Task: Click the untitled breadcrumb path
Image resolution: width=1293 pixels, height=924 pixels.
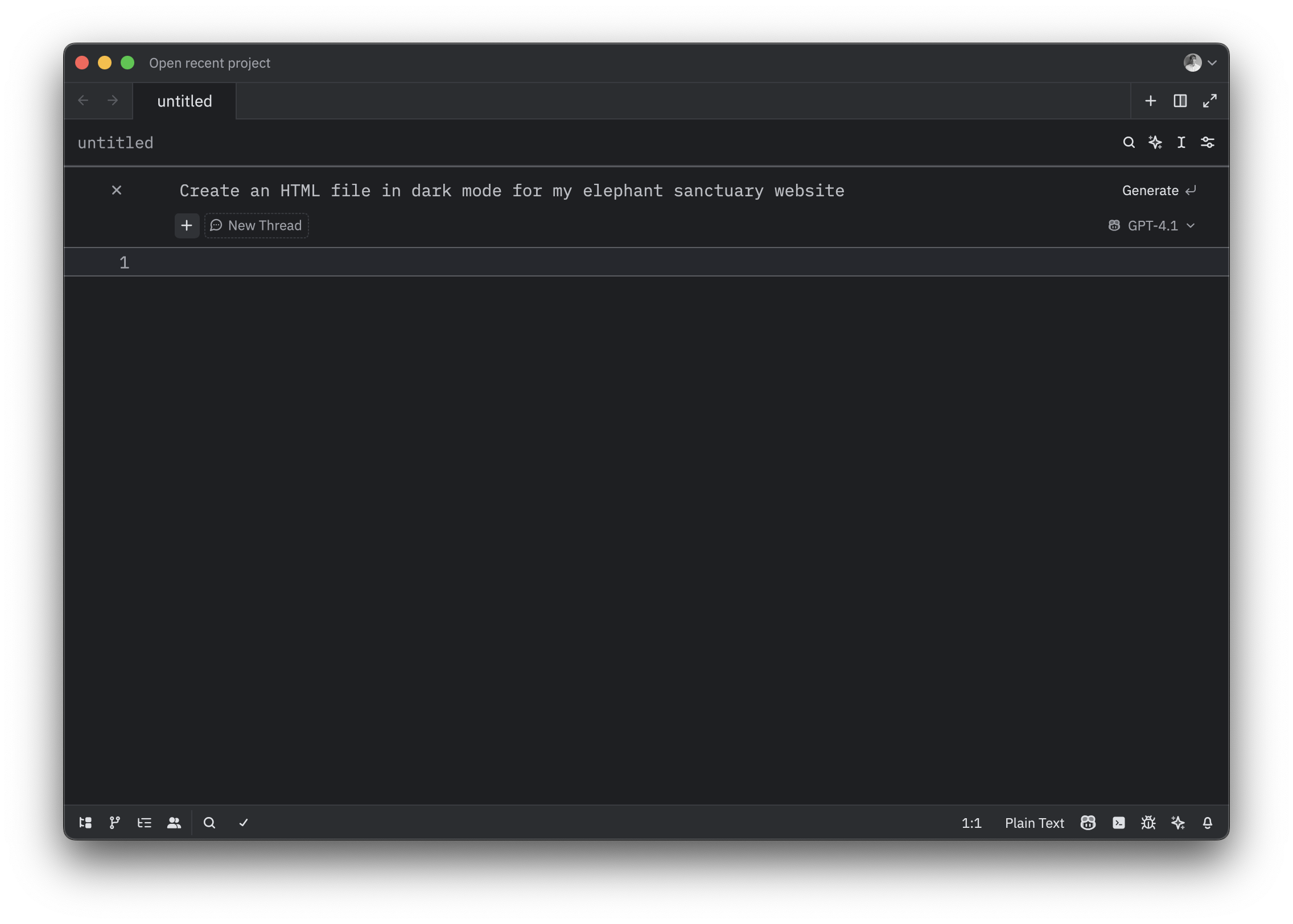Action: click(116, 143)
